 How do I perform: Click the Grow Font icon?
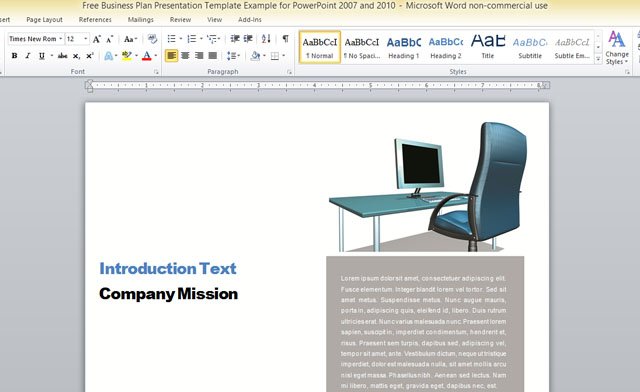97,39
